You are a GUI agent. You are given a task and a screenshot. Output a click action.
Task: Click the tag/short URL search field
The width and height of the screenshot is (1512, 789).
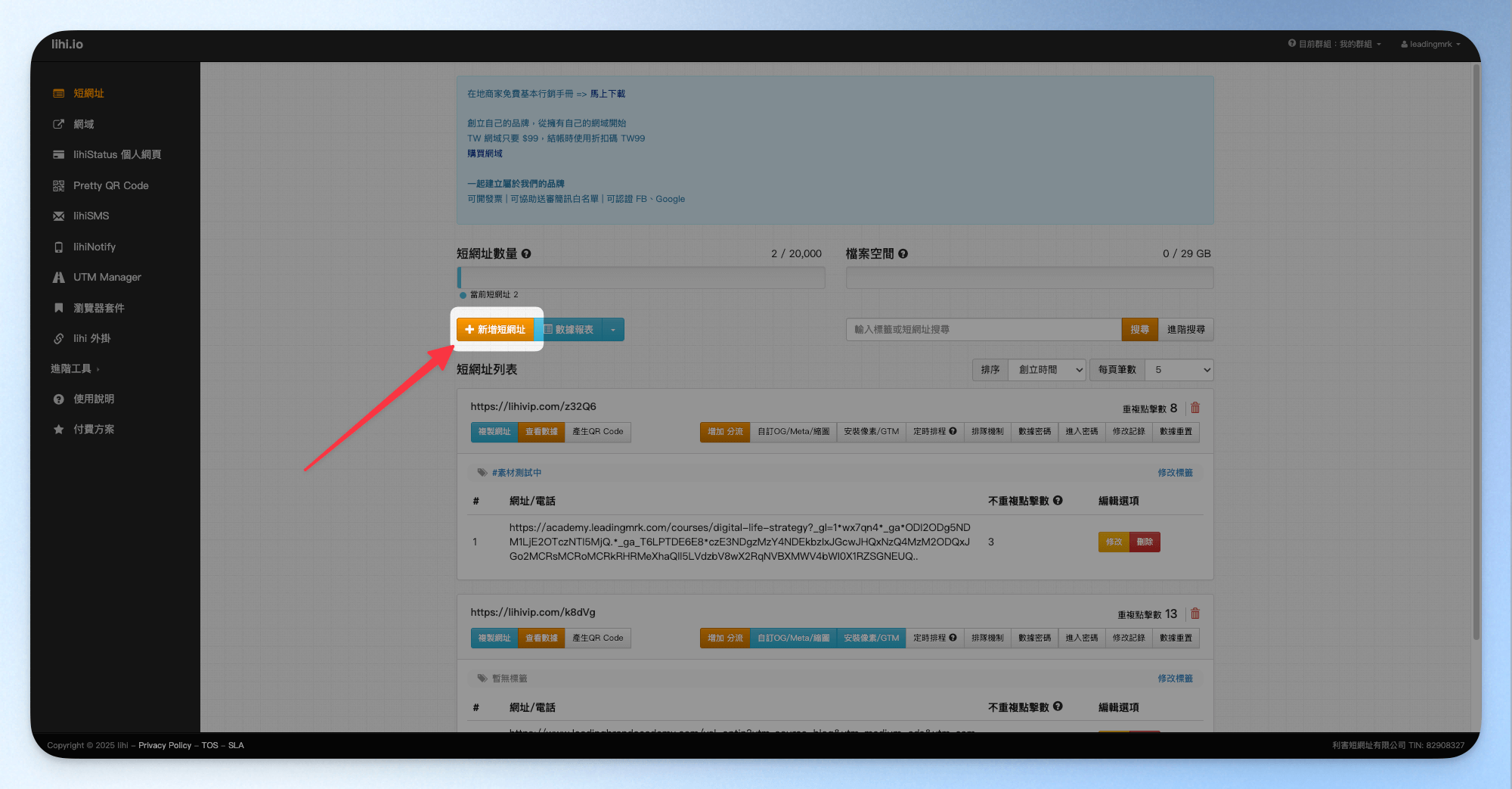click(983, 330)
